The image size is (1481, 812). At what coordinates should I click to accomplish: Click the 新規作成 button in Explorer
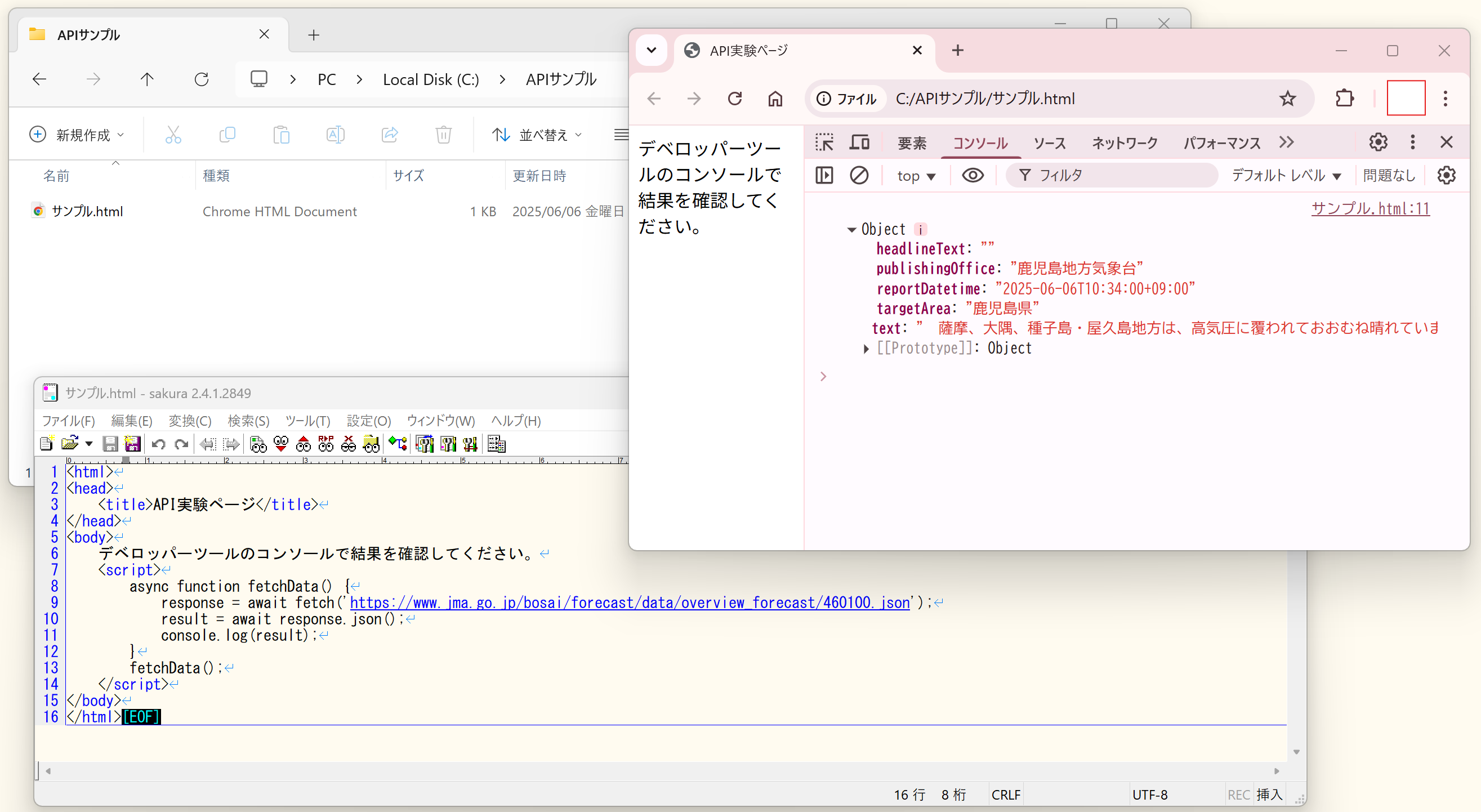[x=77, y=135]
